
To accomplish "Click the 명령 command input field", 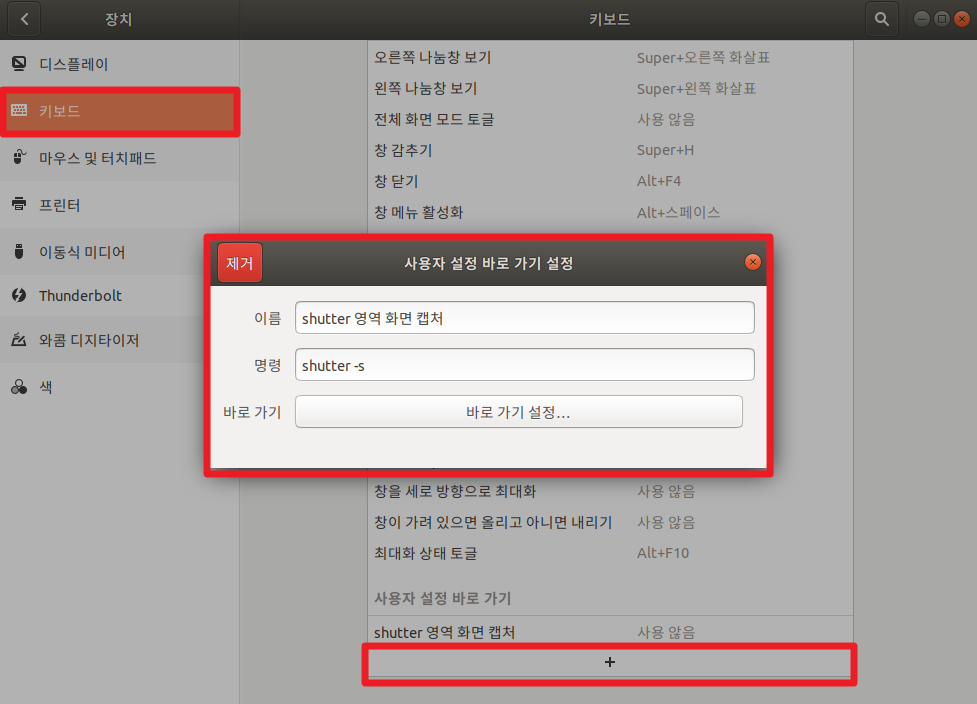I will (x=525, y=364).
